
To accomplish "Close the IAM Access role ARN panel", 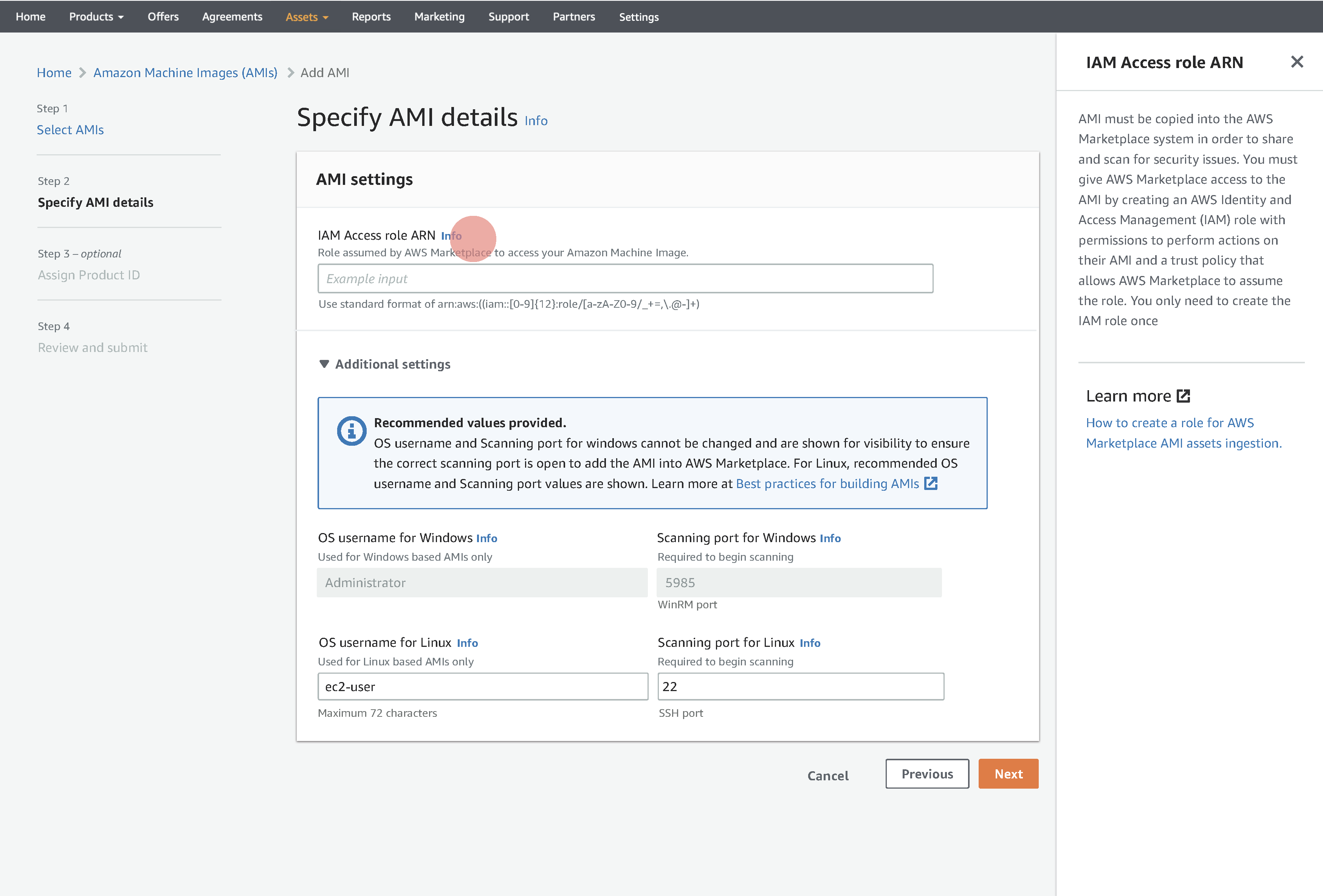I will tap(1296, 62).
